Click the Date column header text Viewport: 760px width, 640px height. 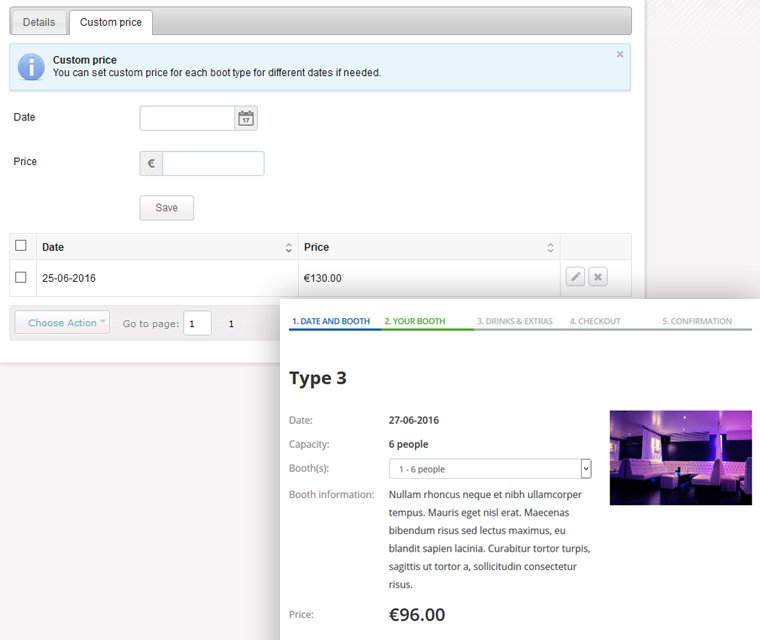coord(53,247)
